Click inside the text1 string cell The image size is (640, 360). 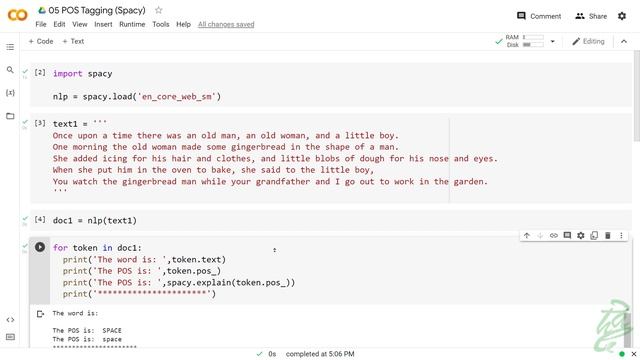(x=331, y=158)
